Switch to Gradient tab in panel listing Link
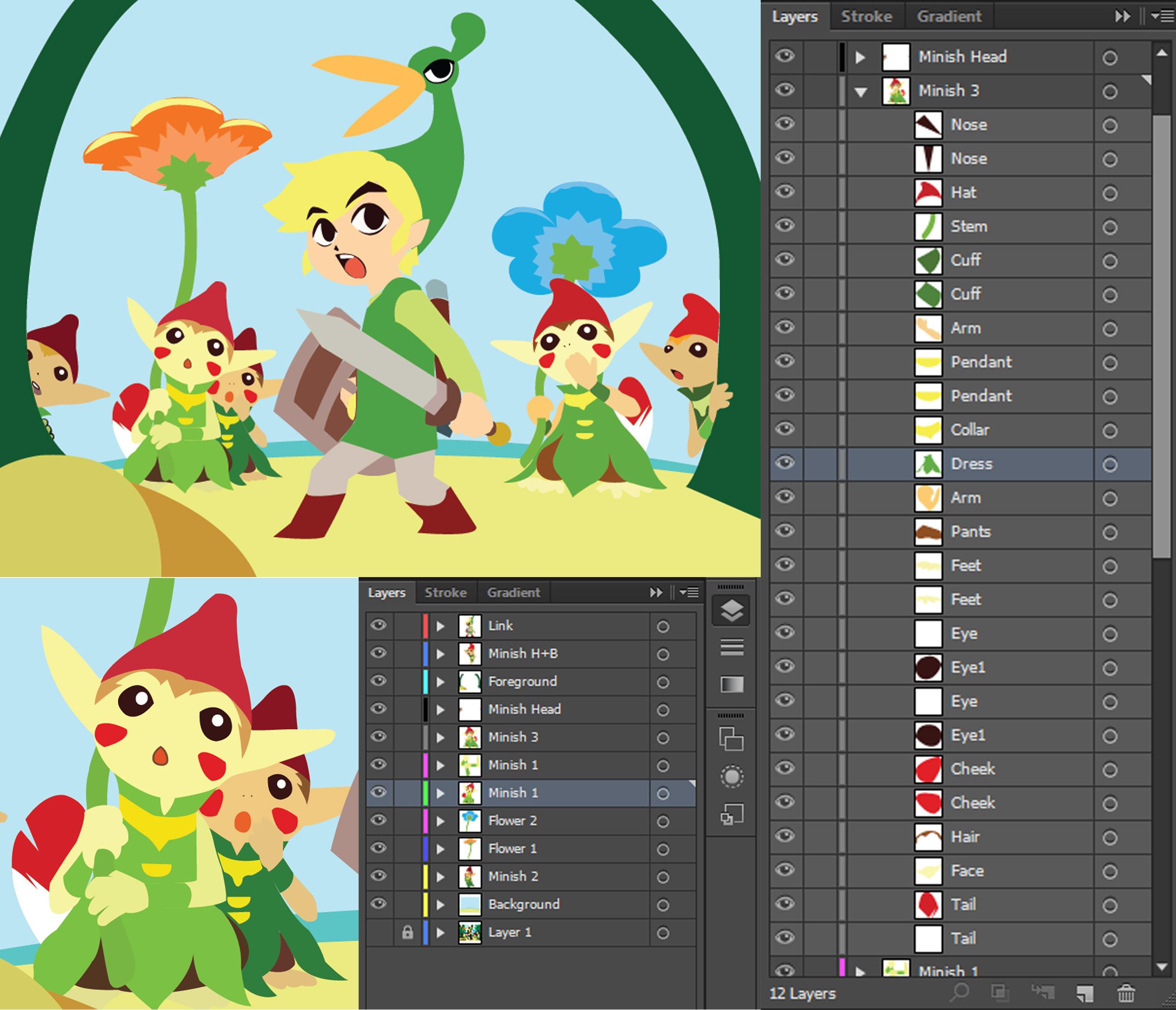This screenshot has height=1010, width=1176. pyautogui.click(x=513, y=592)
